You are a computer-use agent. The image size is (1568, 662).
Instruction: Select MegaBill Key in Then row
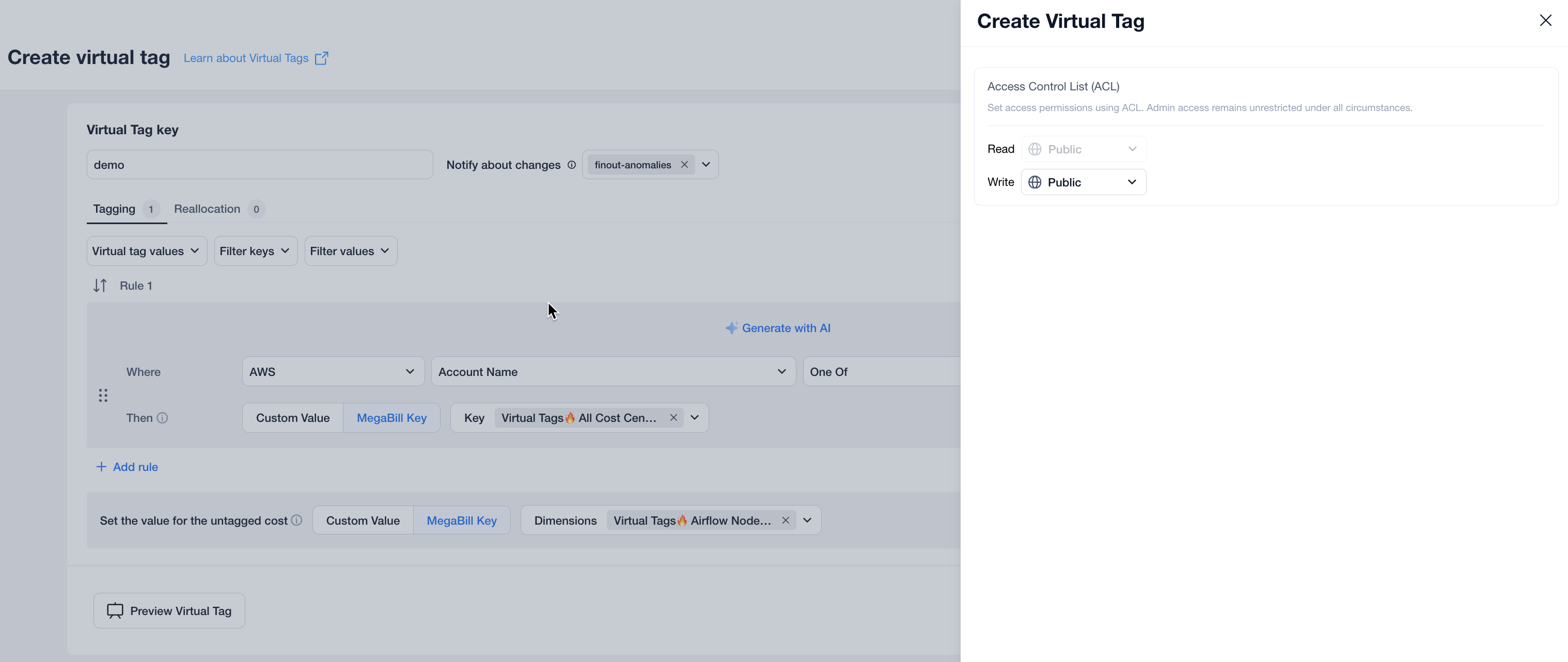point(391,418)
